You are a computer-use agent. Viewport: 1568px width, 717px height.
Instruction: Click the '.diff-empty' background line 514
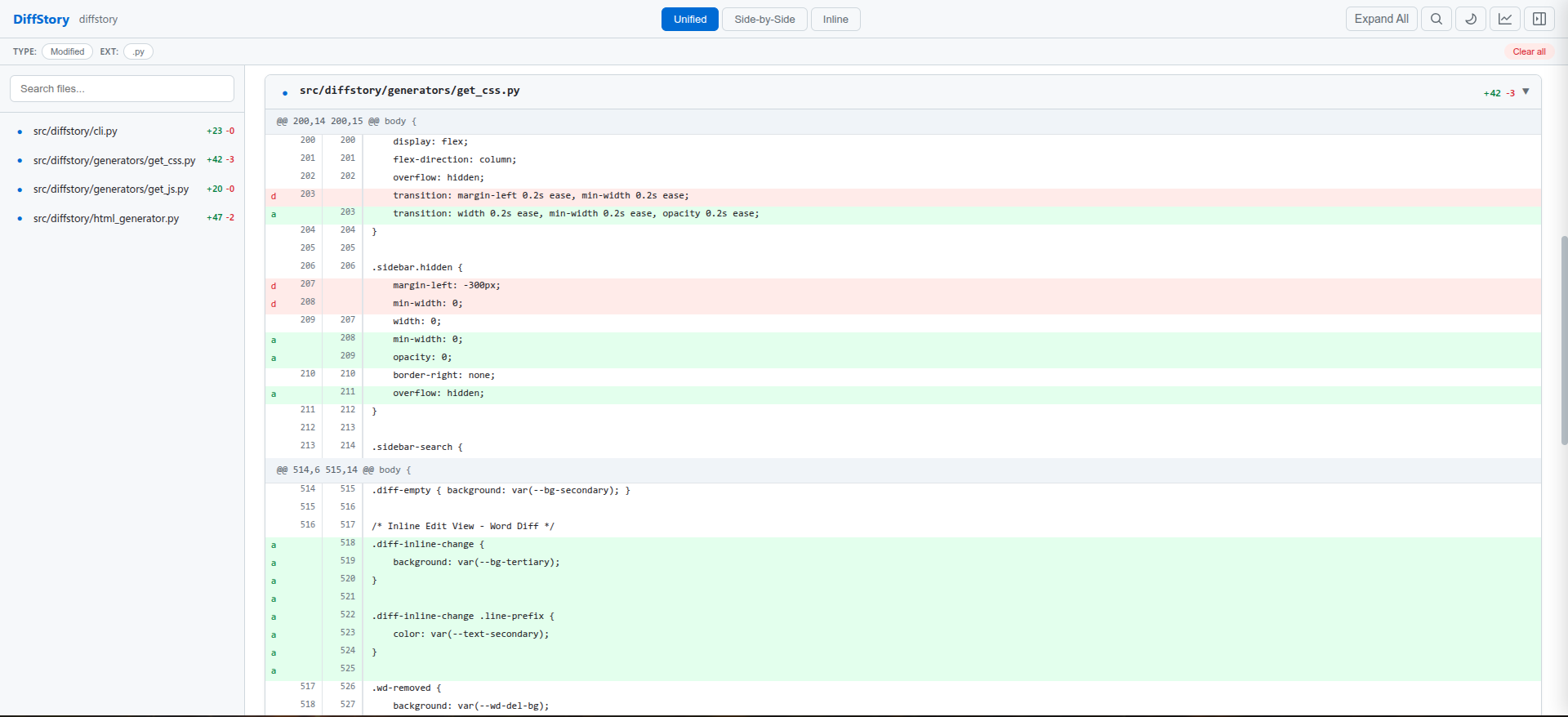(x=903, y=491)
